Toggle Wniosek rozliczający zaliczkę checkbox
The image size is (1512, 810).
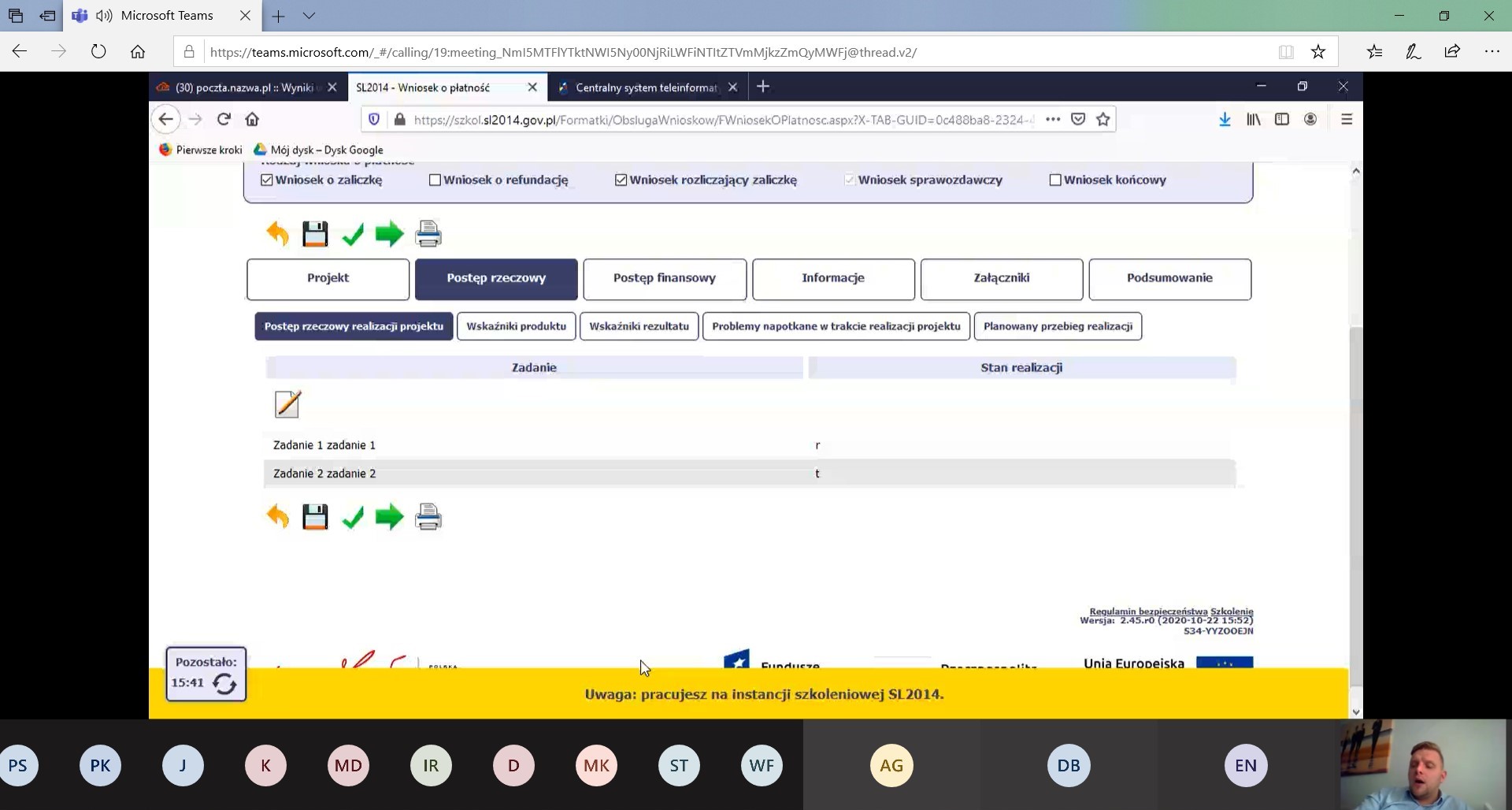(x=621, y=180)
